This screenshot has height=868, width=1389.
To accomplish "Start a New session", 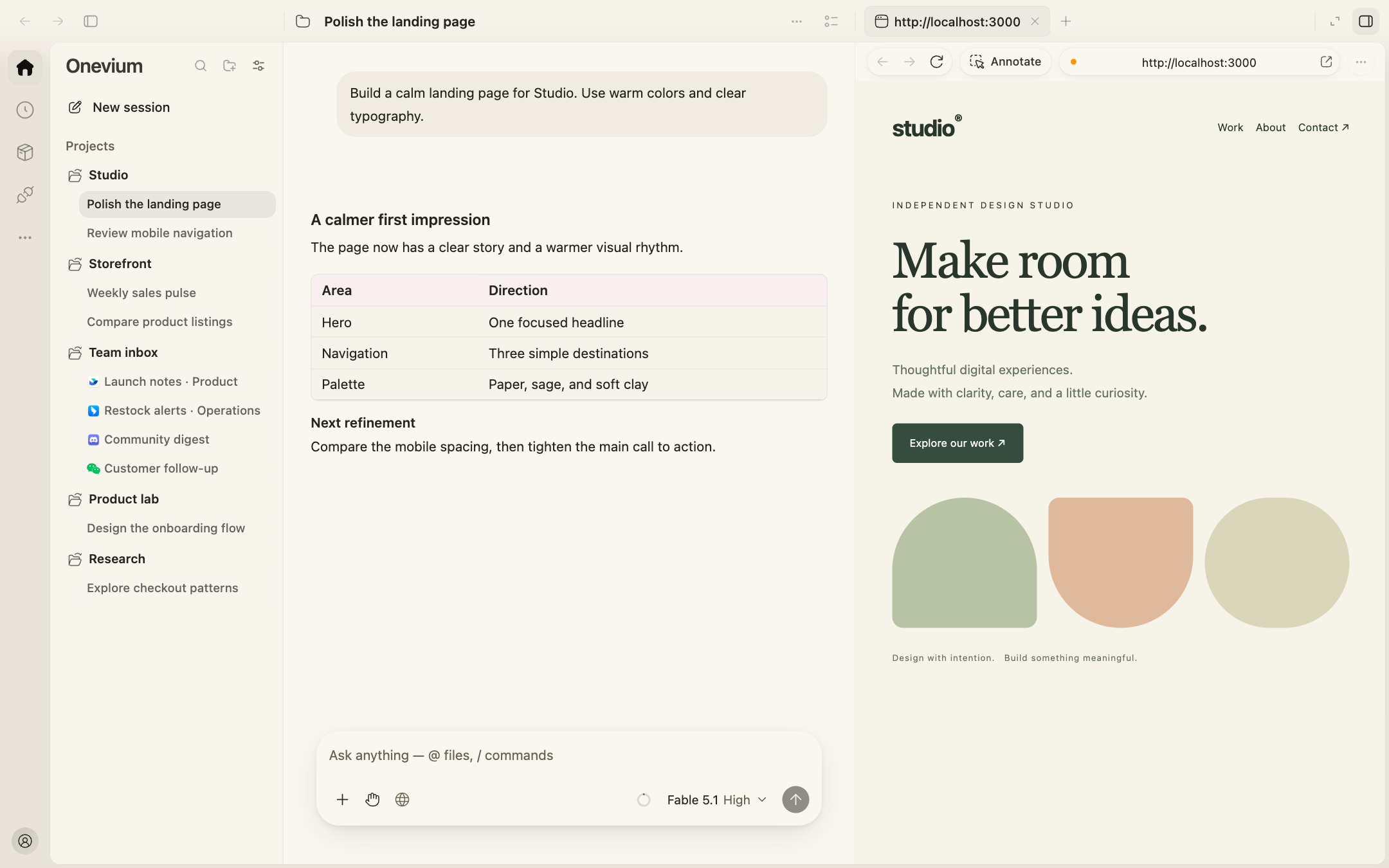I will point(119,107).
